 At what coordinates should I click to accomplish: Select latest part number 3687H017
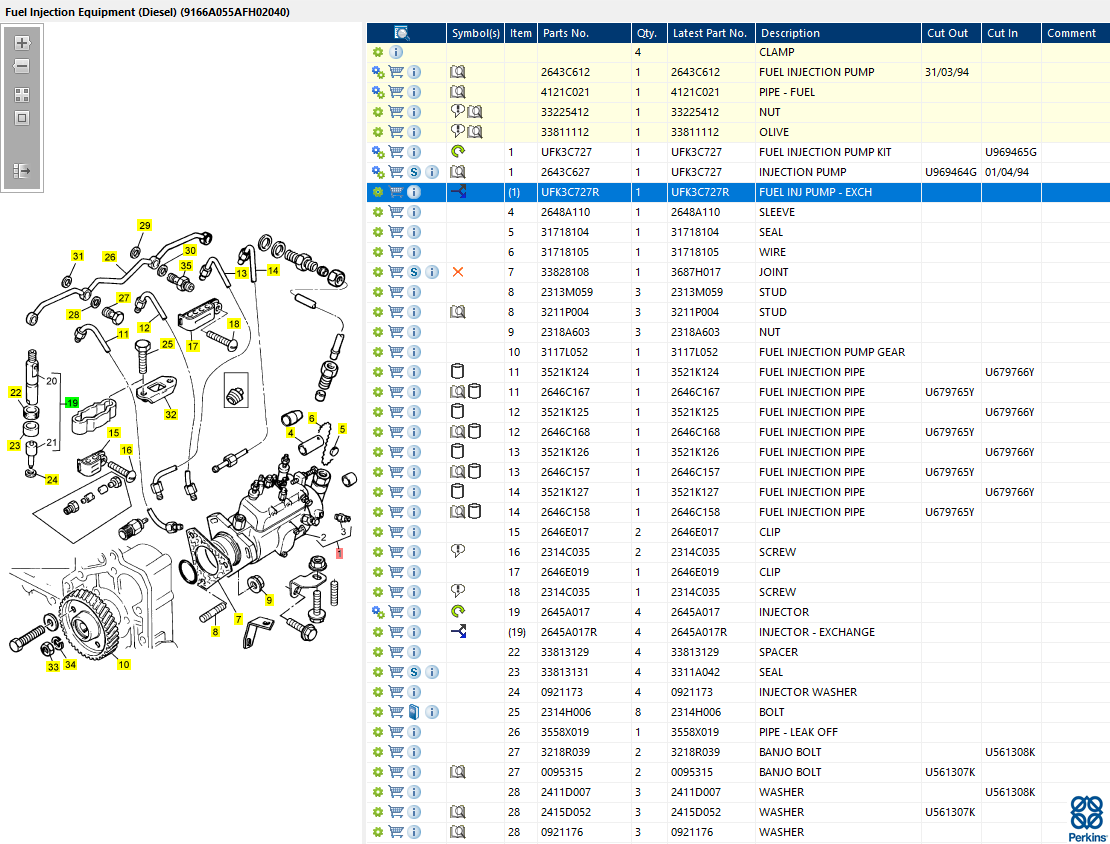[696, 272]
